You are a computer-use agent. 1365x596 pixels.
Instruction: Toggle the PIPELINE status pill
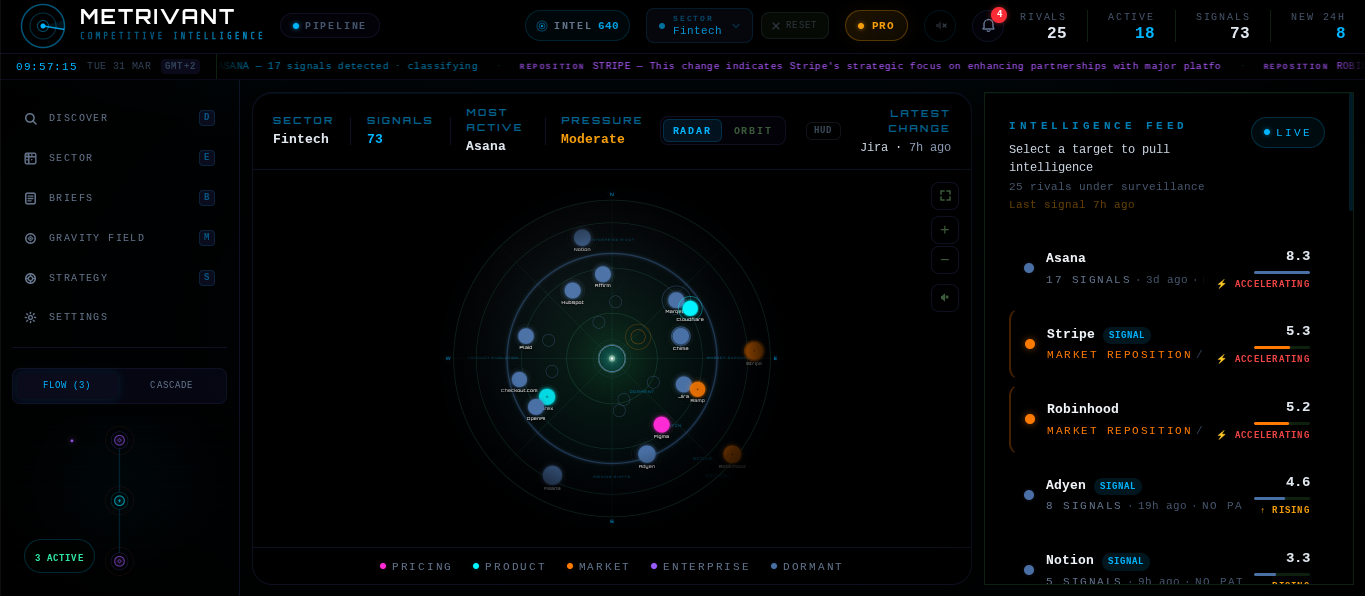pos(330,26)
